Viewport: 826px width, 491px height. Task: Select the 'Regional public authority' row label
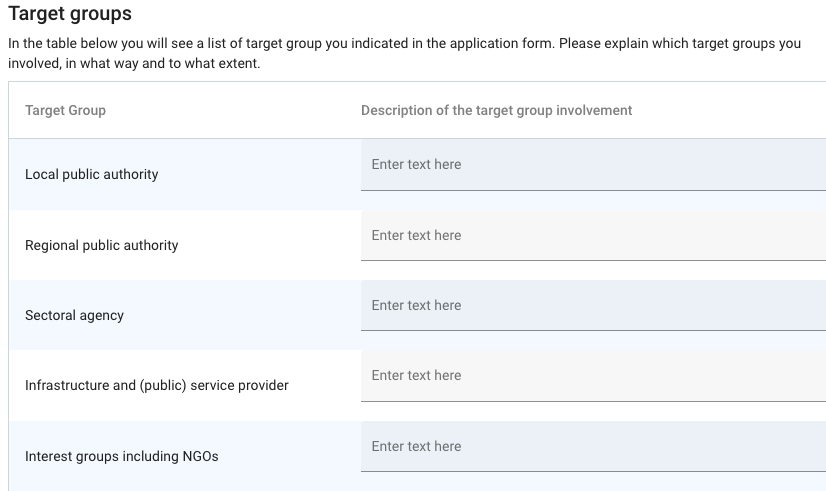click(x=102, y=245)
